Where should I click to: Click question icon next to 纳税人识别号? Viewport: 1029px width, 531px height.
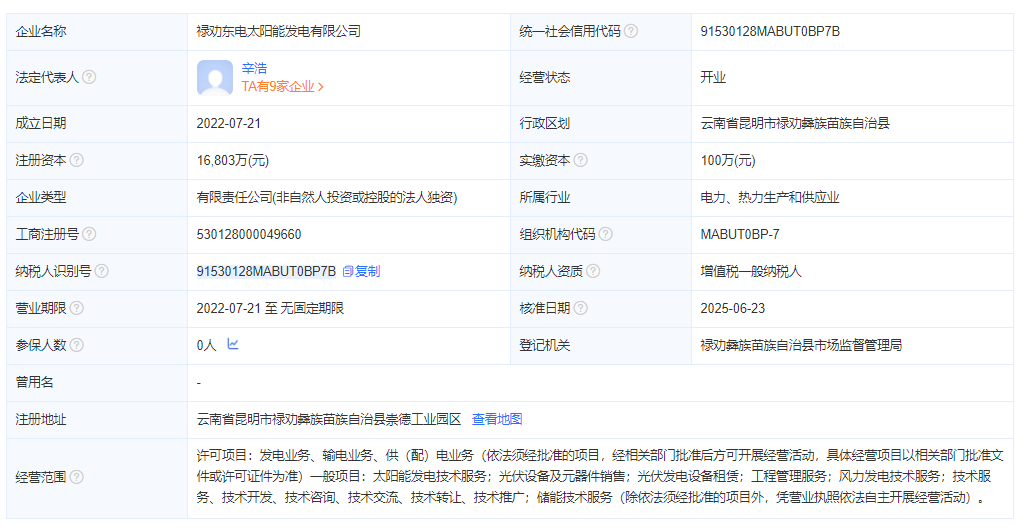[102, 271]
